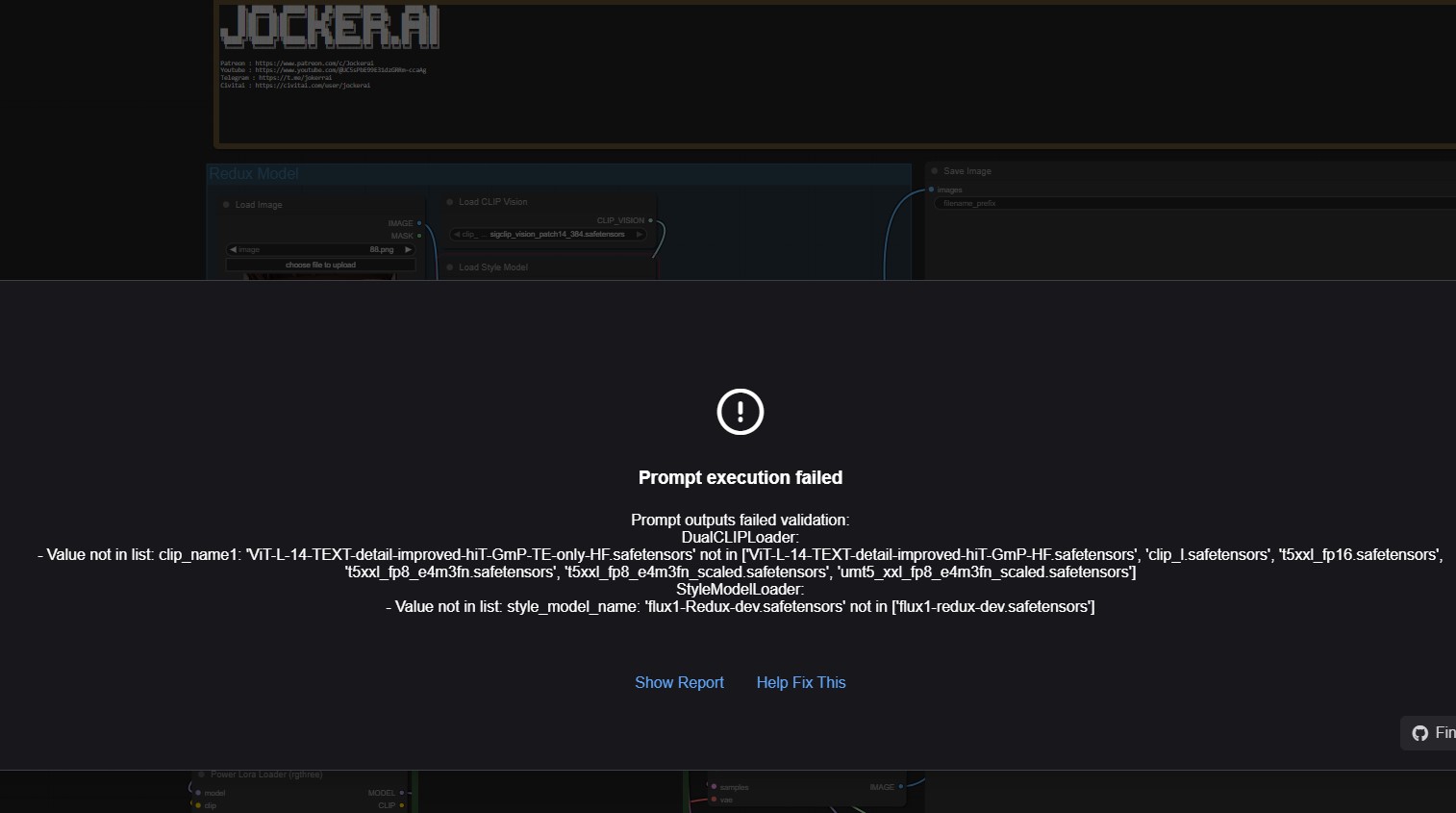Image resolution: width=1456 pixels, height=813 pixels.
Task: Click the 'DualCLIPLoader:' error label
Action: click(741, 537)
